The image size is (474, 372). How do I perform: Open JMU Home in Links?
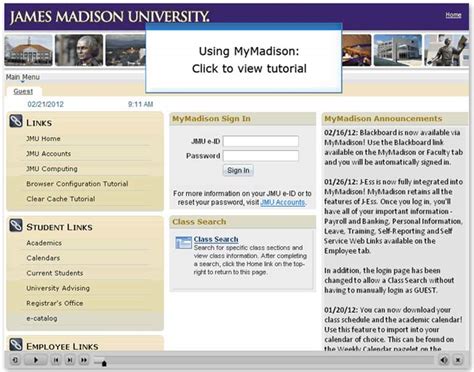[x=43, y=139]
